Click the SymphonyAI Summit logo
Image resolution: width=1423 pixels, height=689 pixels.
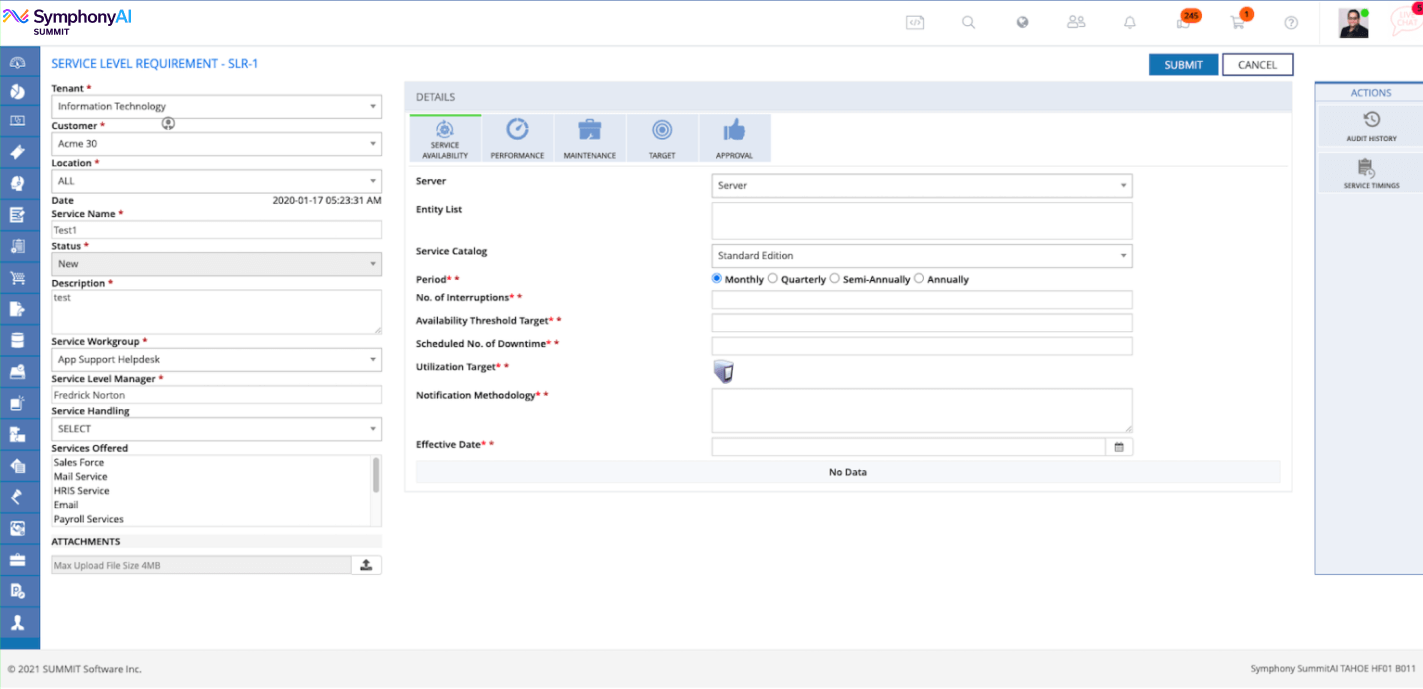coord(67,21)
